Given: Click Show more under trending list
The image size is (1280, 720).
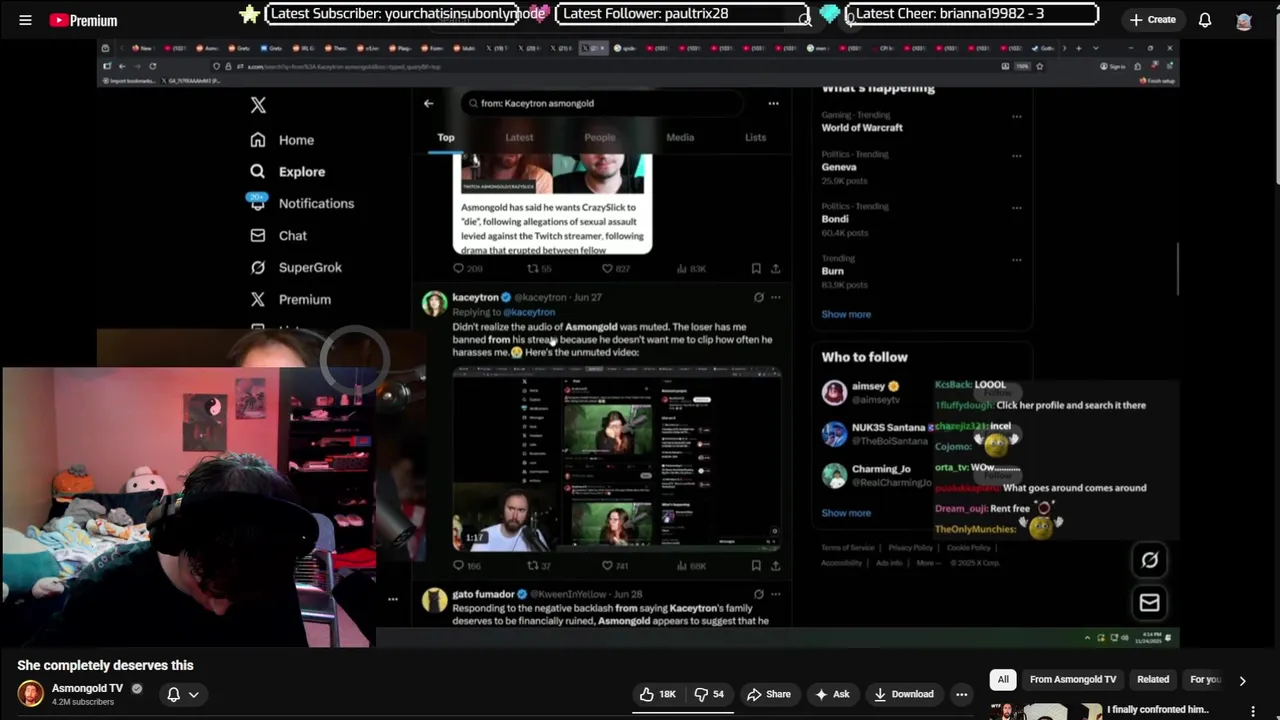Looking at the screenshot, I should click(846, 314).
